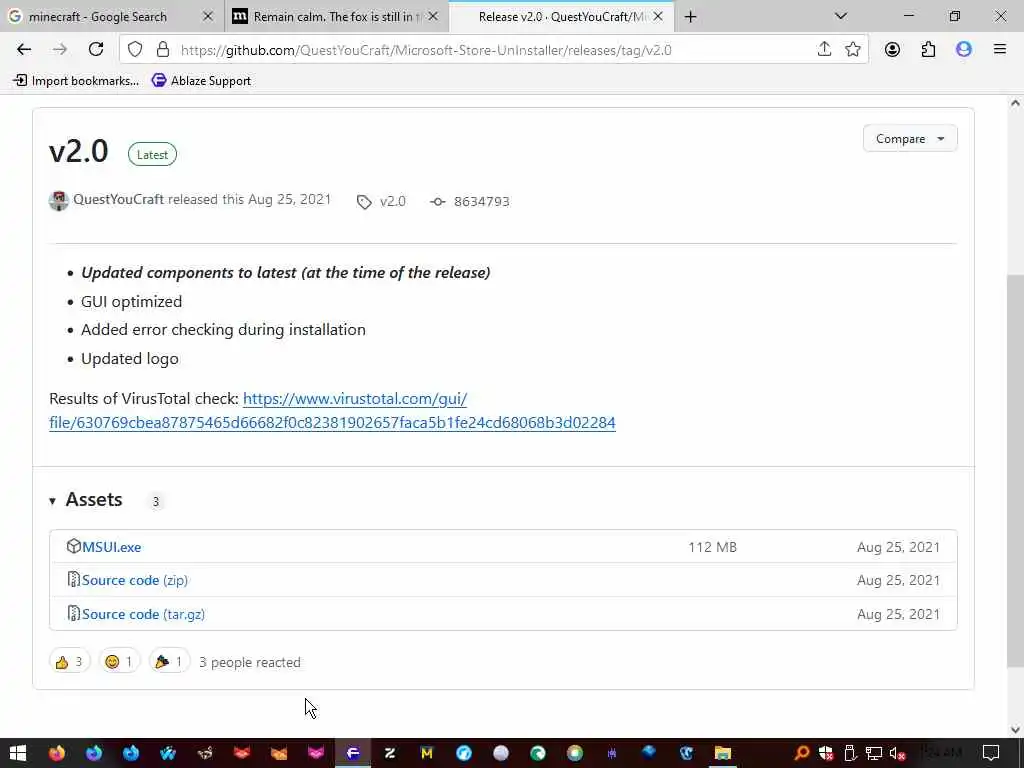Viewport: 1024px width, 768px height.
Task: Click the MSUI.exe package icon
Action: click(x=73, y=546)
